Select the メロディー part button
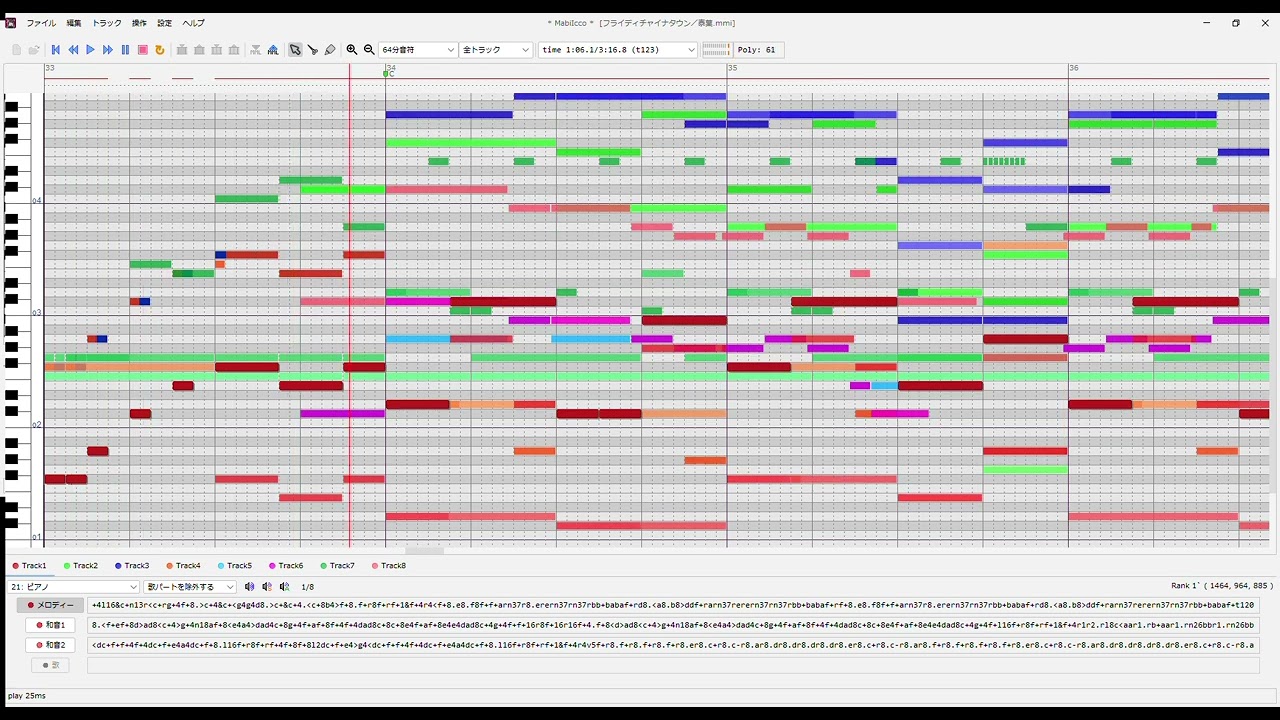 (x=51, y=605)
